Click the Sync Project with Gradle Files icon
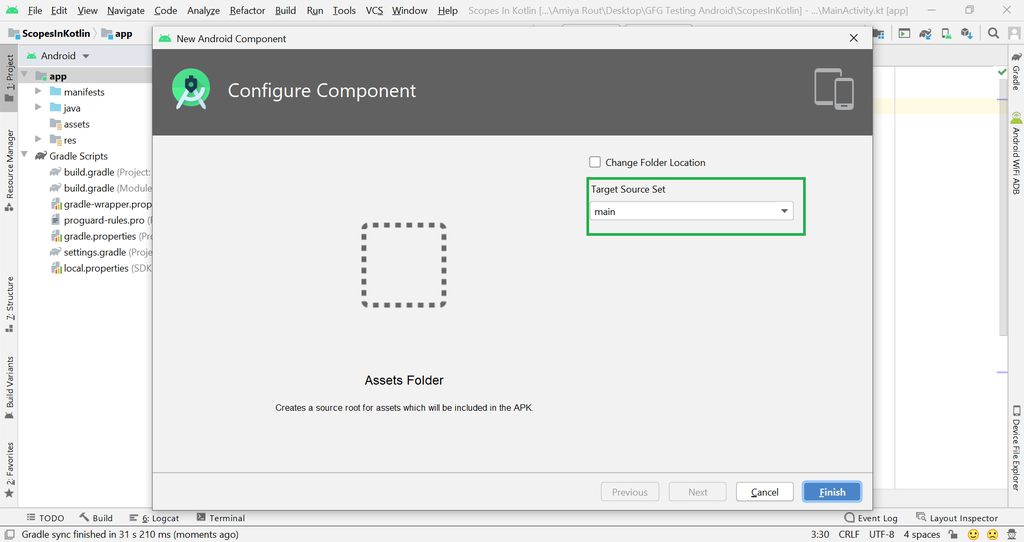Image resolution: width=1024 pixels, height=542 pixels. [925, 33]
